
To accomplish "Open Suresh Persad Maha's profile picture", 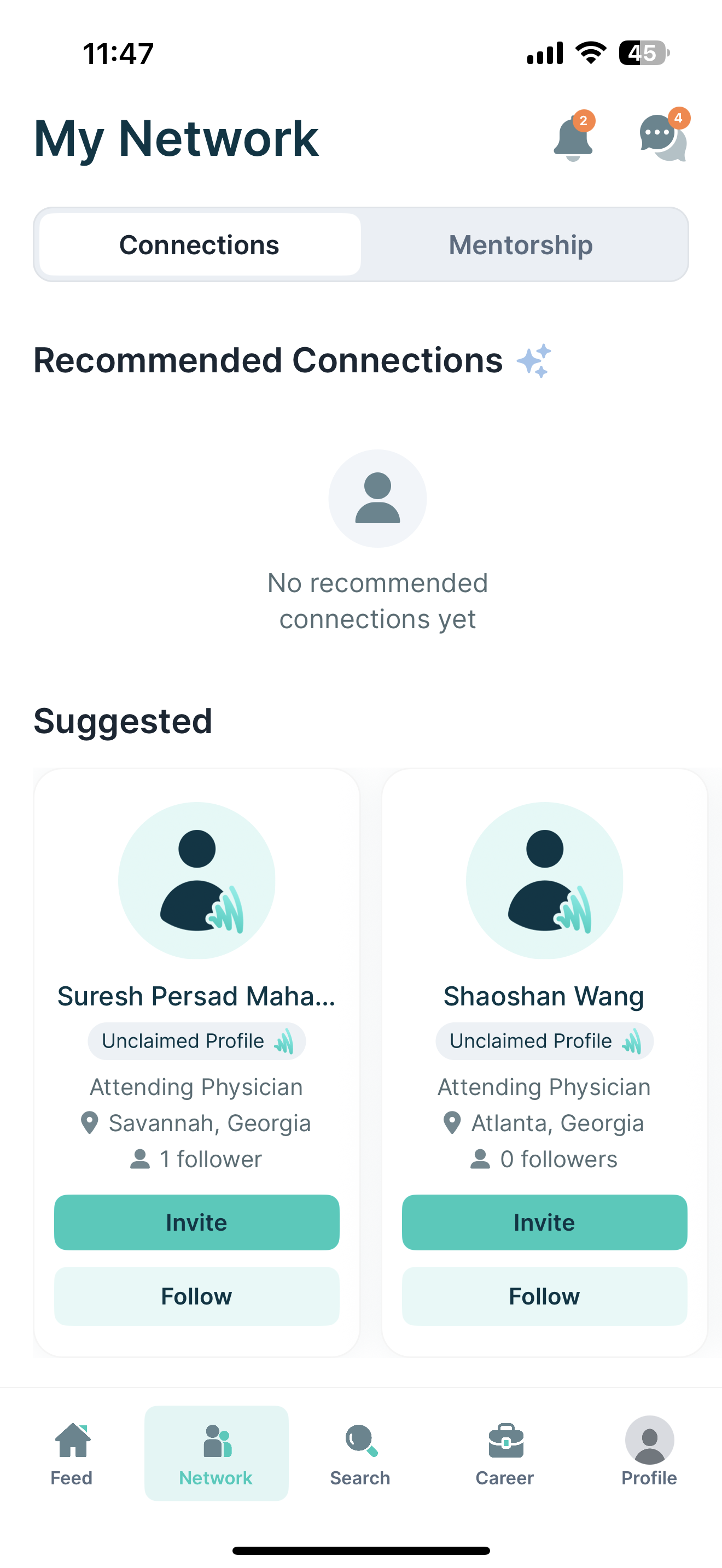I will (196, 880).
